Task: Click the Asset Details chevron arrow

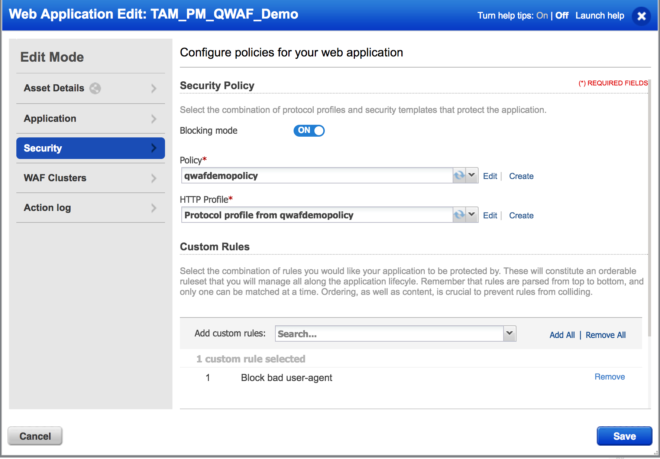Action: point(154,88)
